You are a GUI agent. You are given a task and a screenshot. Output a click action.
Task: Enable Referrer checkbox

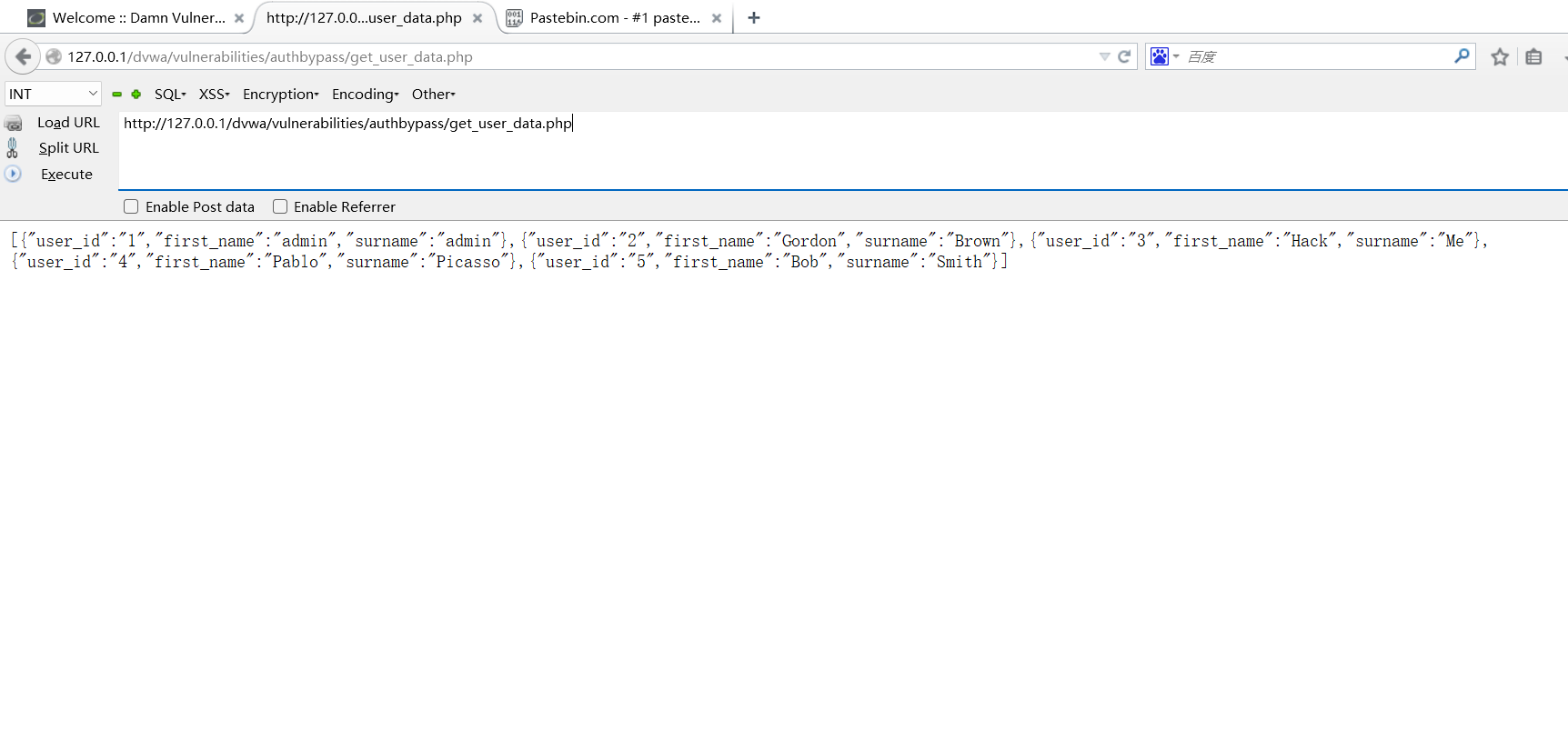click(280, 207)
